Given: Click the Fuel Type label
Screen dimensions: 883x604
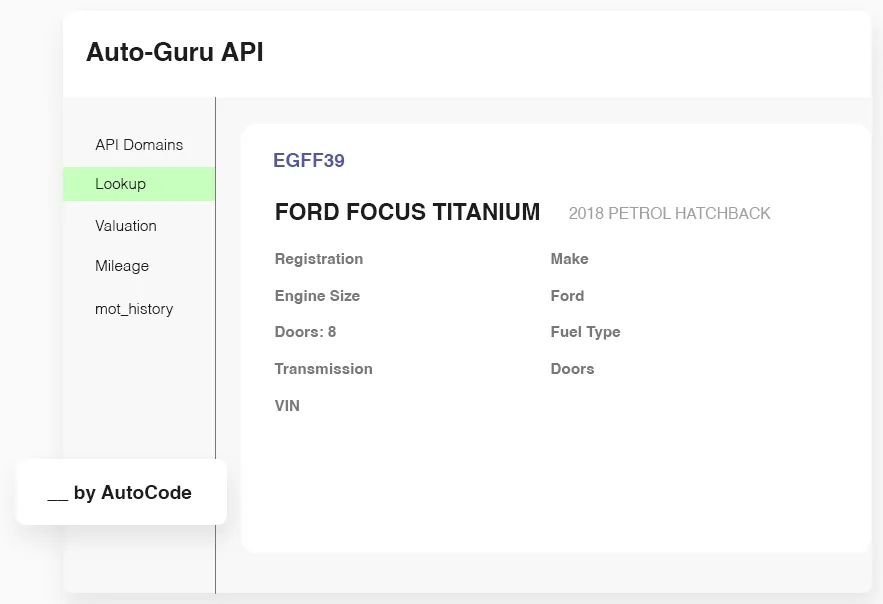Looking at the screenshot, I should [x=585, y=332].
